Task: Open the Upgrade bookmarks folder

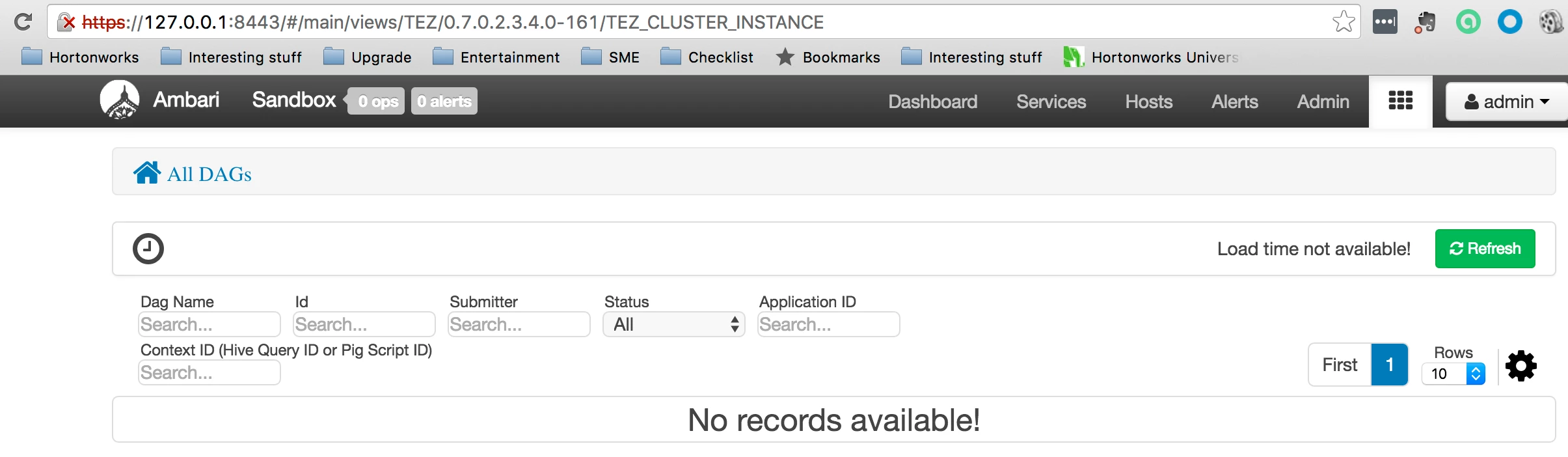Action: (368, 57)
